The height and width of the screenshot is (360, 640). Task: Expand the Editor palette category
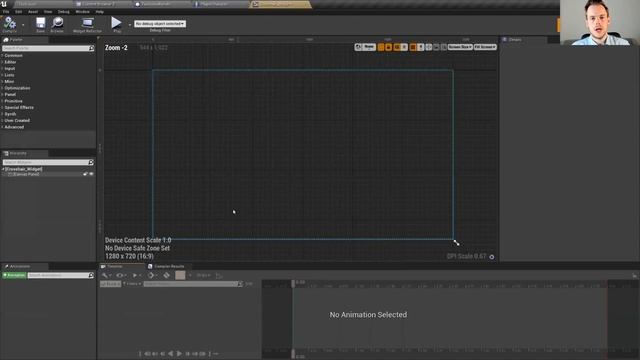[10, 62]
